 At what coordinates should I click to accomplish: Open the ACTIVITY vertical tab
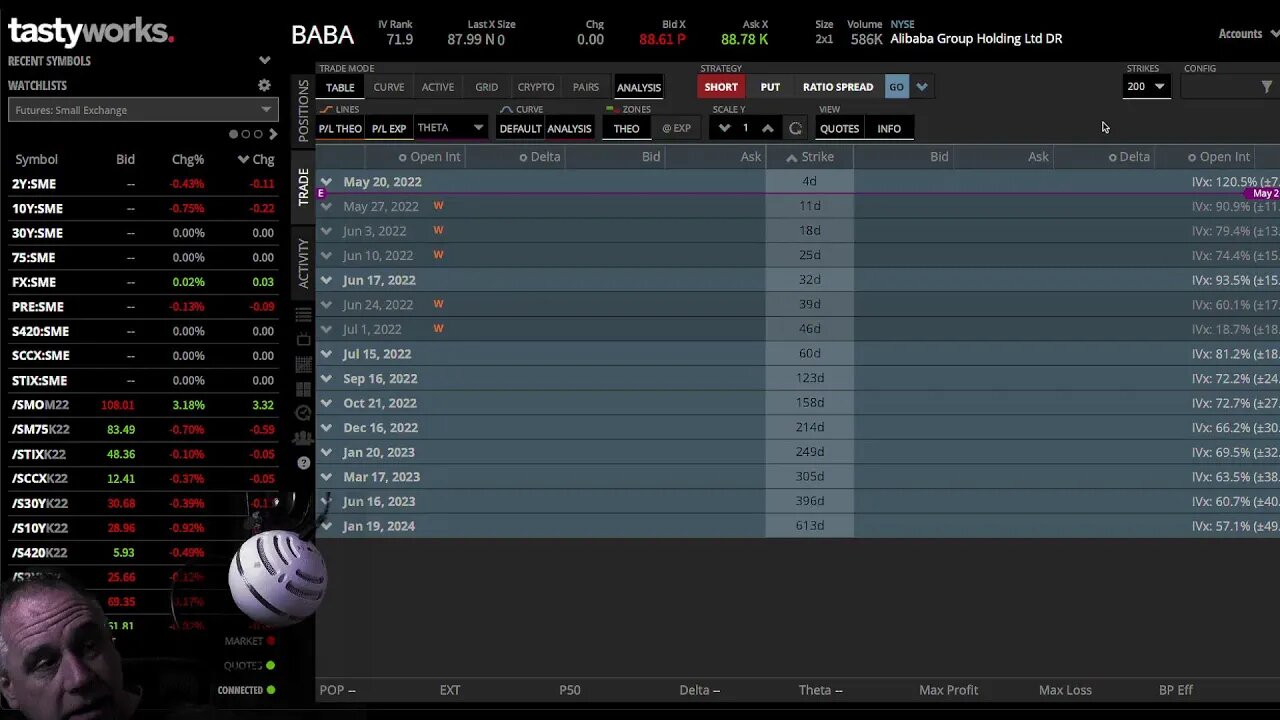coord(304,263)
